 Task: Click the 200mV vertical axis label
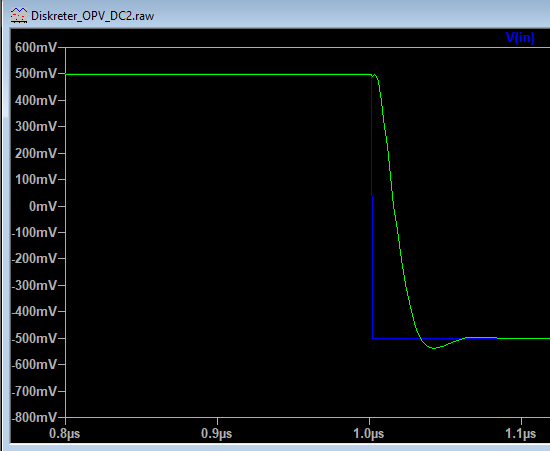[35, 153]
